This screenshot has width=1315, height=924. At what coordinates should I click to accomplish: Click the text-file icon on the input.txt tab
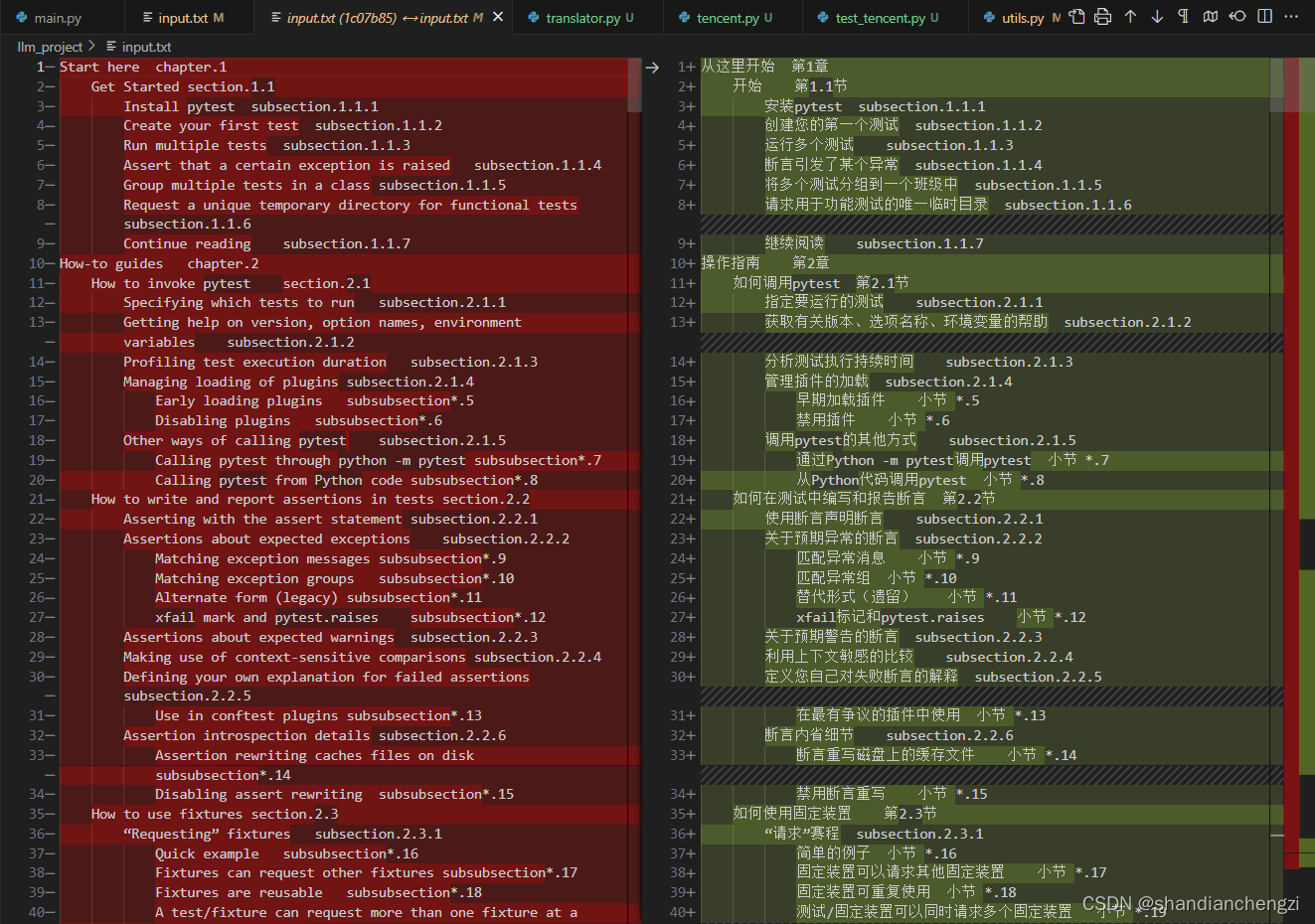tap(147, 18)
